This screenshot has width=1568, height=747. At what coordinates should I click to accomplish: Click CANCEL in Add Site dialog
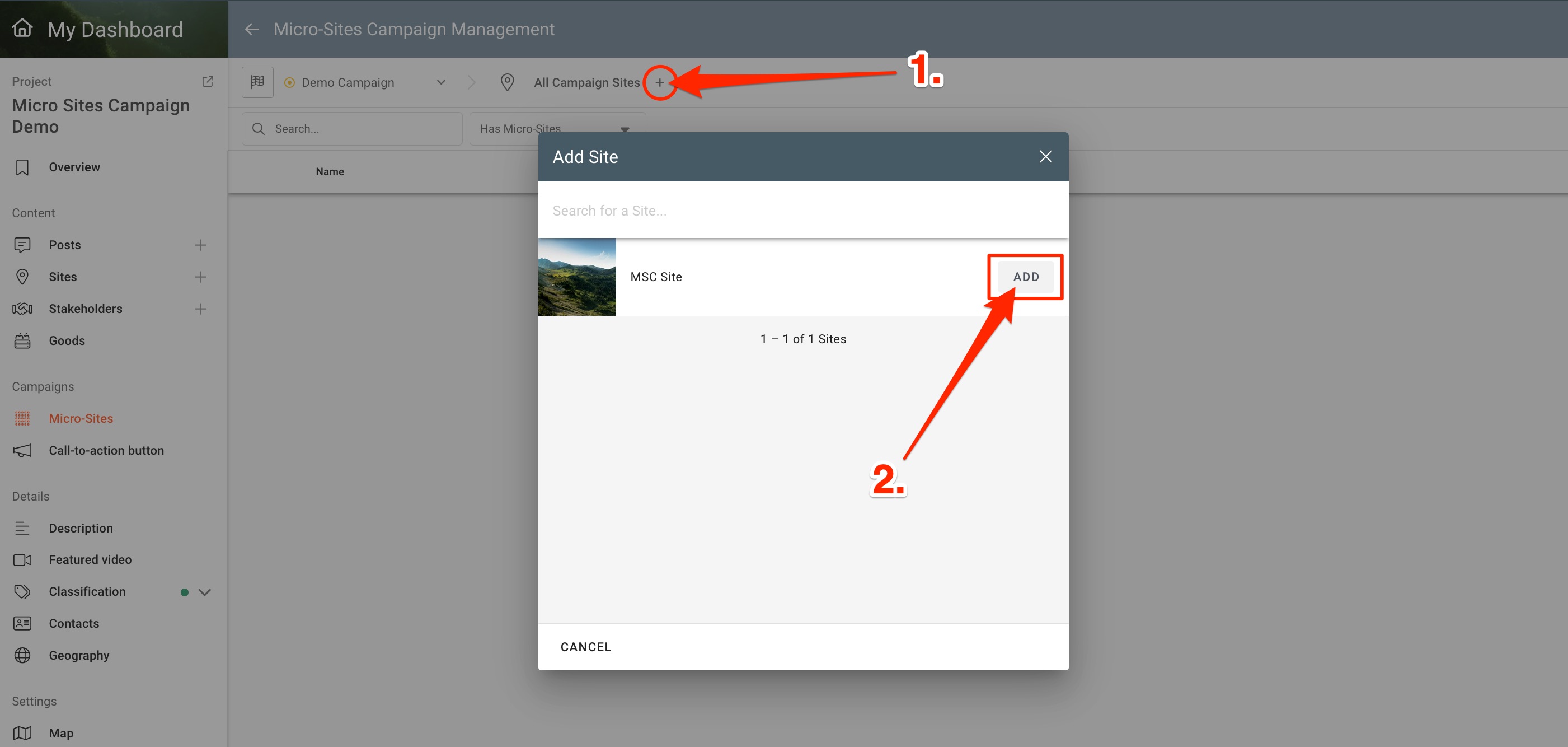585,647
